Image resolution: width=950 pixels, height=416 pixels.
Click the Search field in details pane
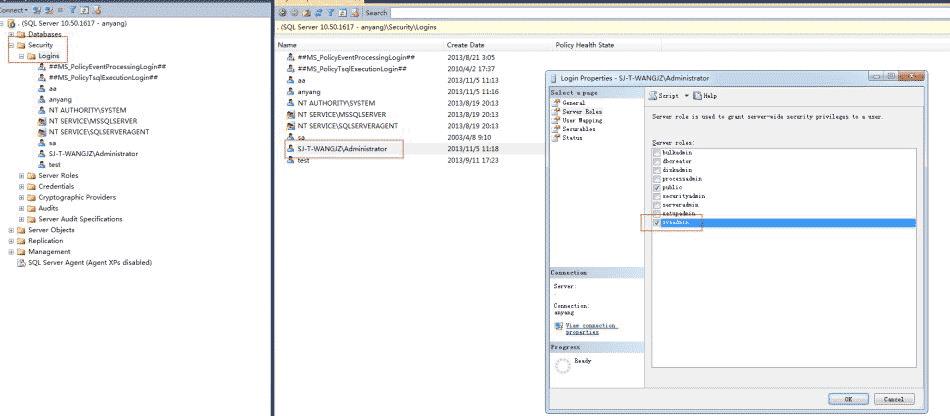(376, 13)
